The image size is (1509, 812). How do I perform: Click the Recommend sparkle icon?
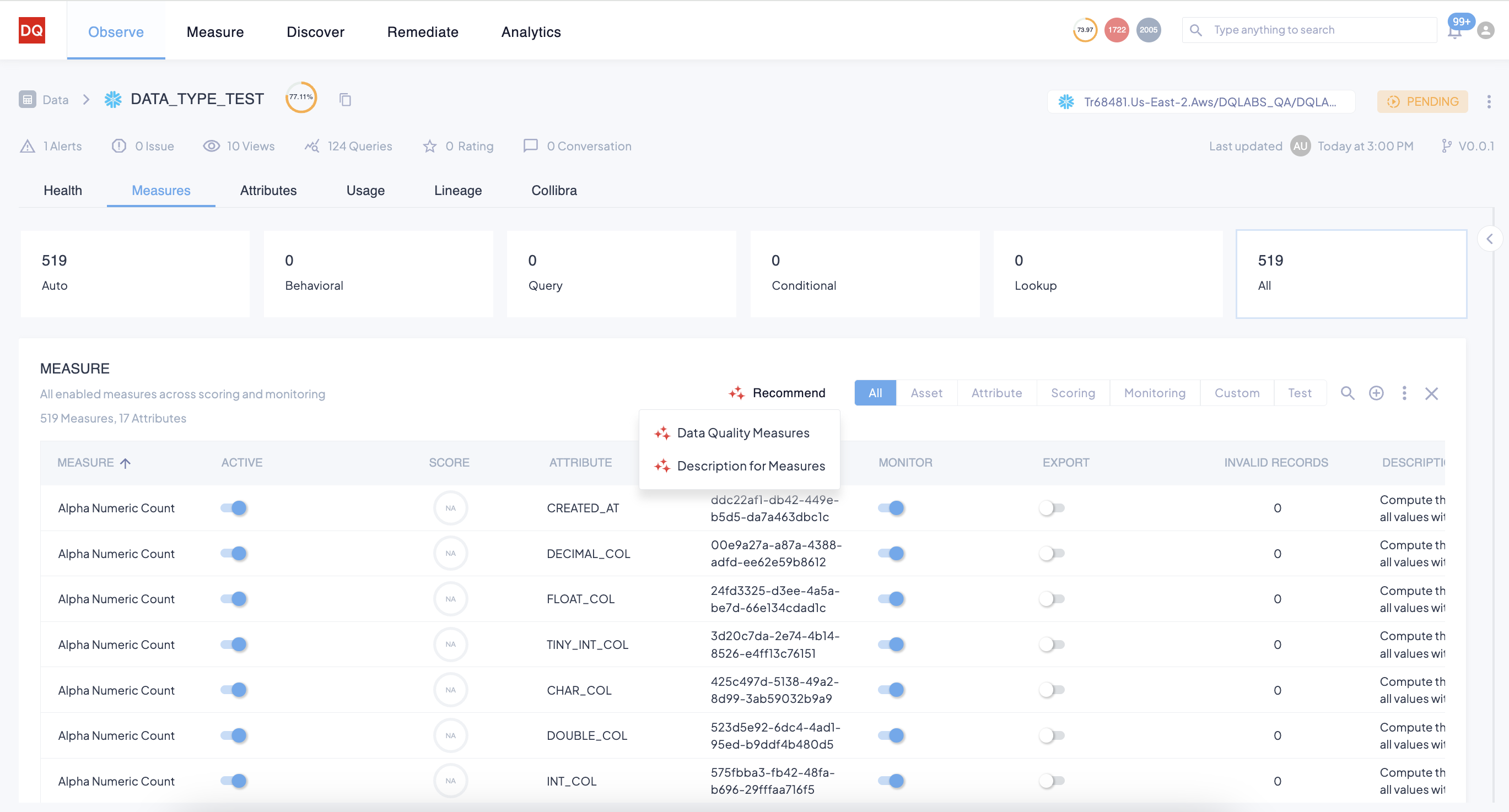pyautogui.click(x=736, y=392)
